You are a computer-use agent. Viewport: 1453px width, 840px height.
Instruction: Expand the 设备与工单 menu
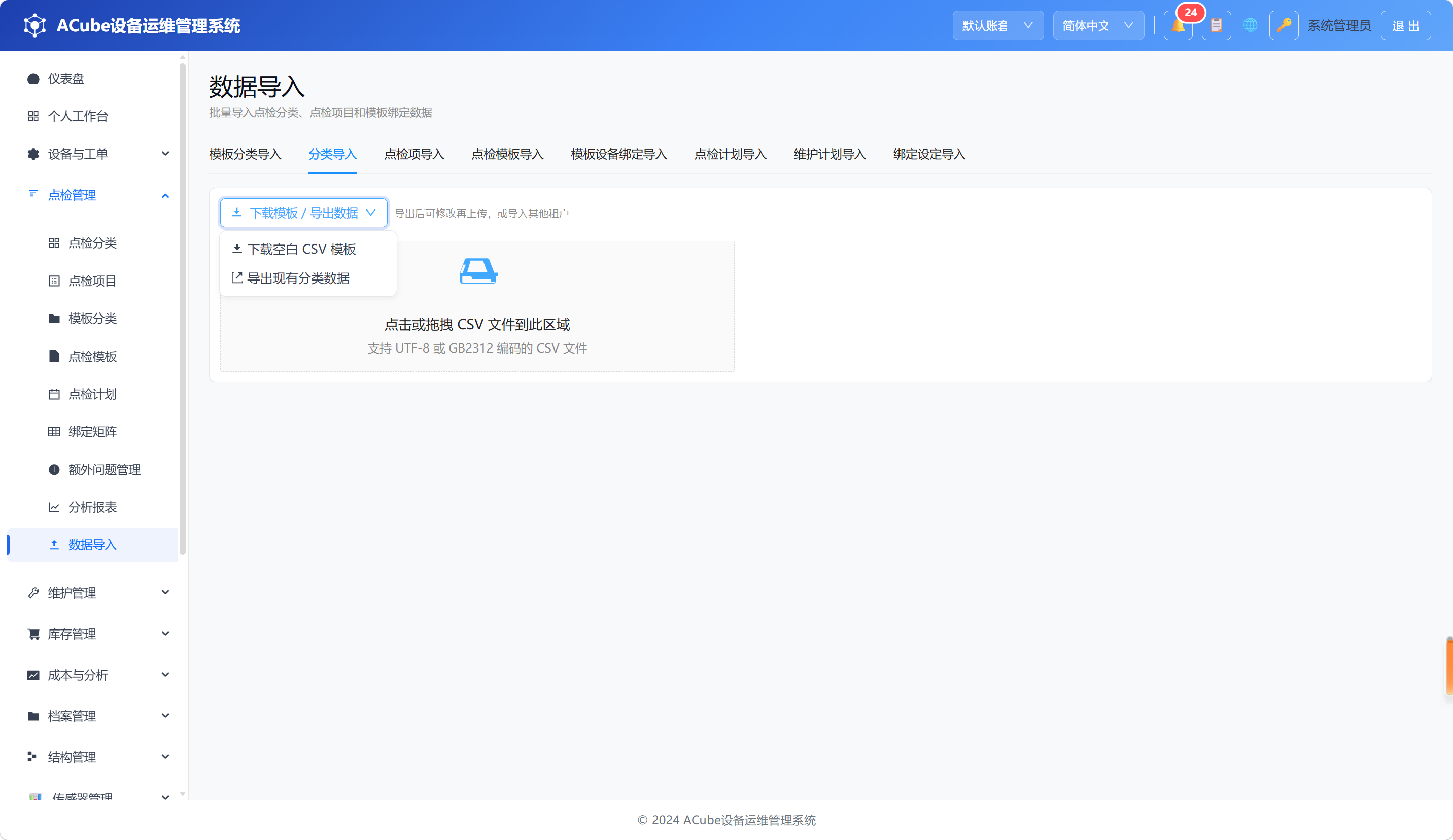click(92, 154)
